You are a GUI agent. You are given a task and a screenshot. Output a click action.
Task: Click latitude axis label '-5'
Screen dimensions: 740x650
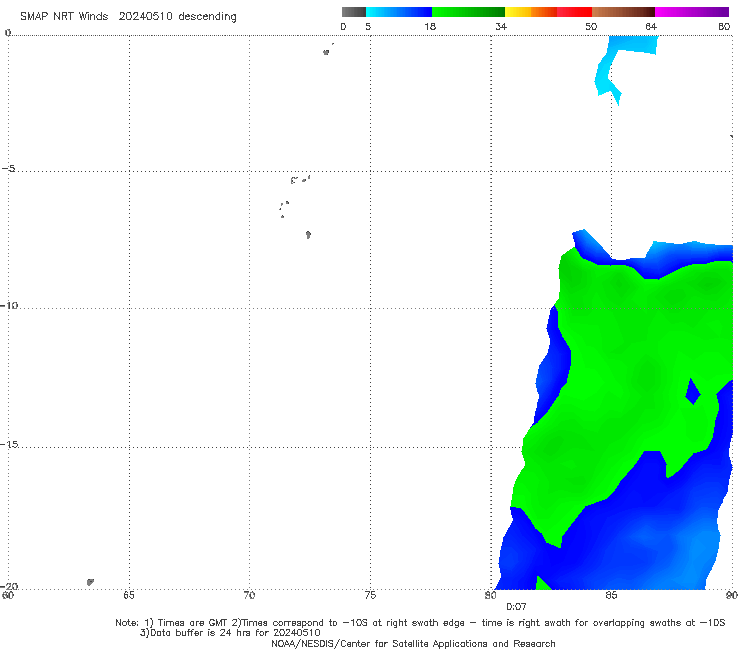pyautogui.click(x=9, y=169)
